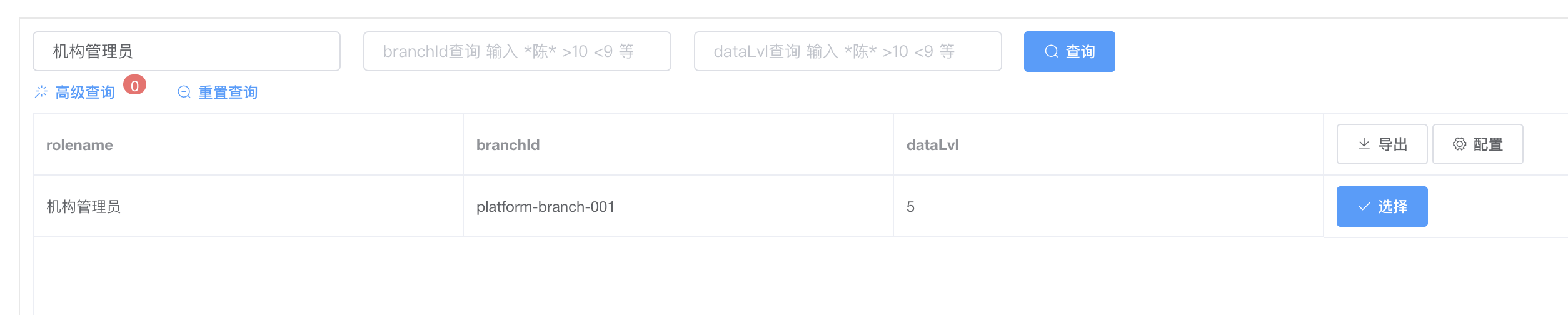Viewport: 1568px width, 315px height.
Task: Click the dataLvl query input field
Action: 848,51
